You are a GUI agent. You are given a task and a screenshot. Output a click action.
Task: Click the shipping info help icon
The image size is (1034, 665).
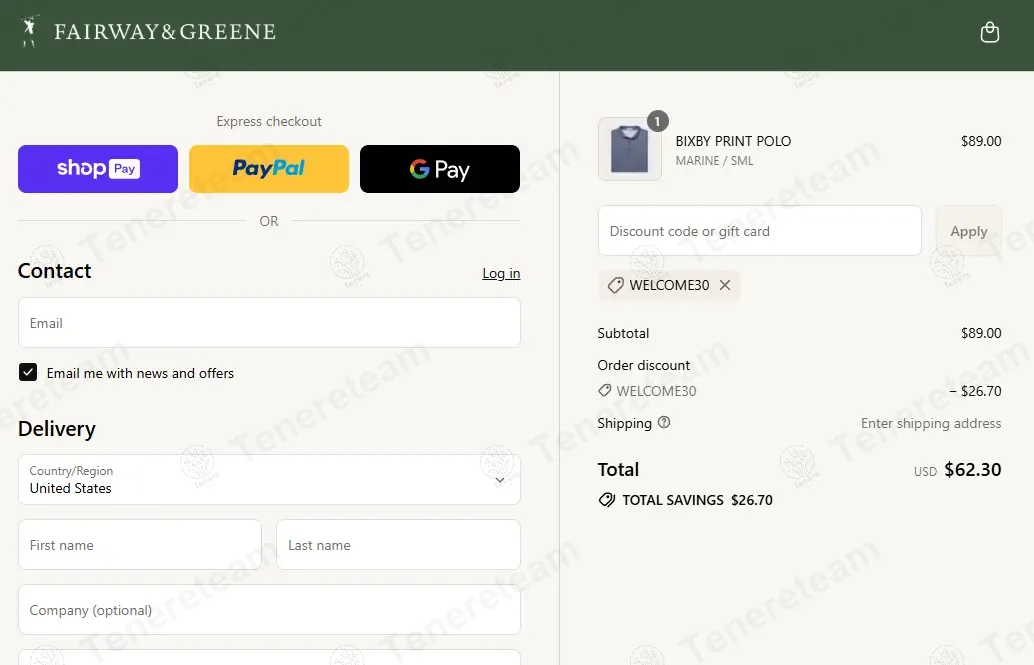coord(664,423)
